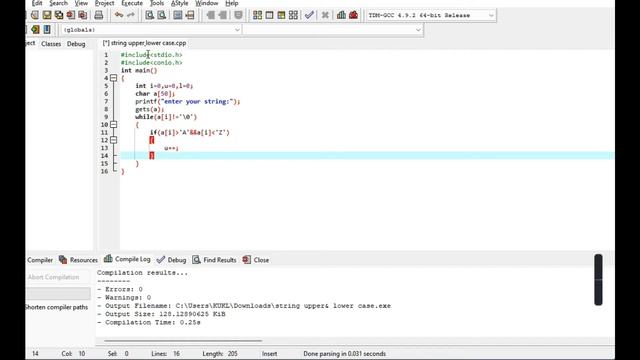The width and height of the screenshot is (640, 360).
Task: Click the Go to Function toolbar icon
Action: tap(178, 15)
